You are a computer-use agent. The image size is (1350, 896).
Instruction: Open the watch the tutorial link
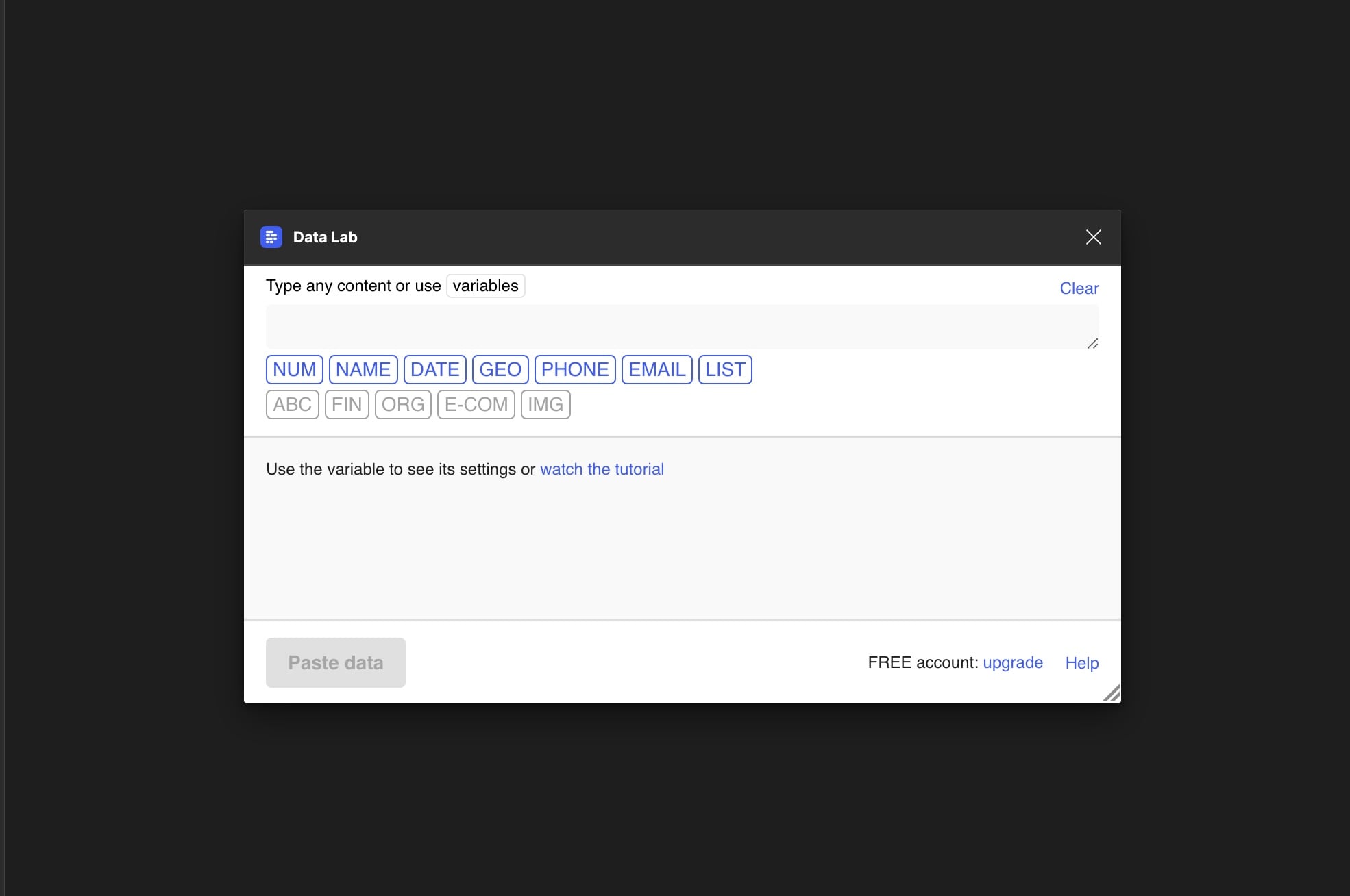[602, 469]
